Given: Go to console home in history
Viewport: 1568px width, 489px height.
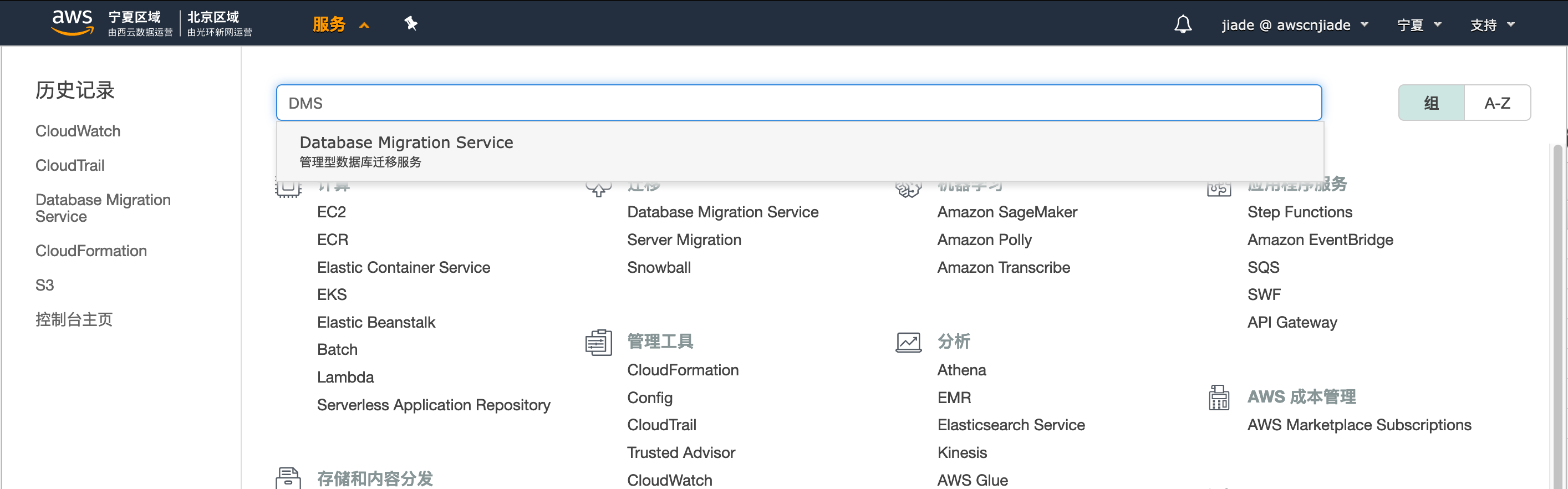Looking at the screenshot, I should [x=74, y=319].
